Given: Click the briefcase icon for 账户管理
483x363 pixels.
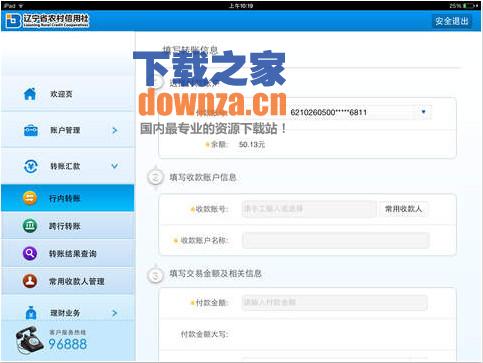Looking at the screenshot, I should (x=31, y=130).
